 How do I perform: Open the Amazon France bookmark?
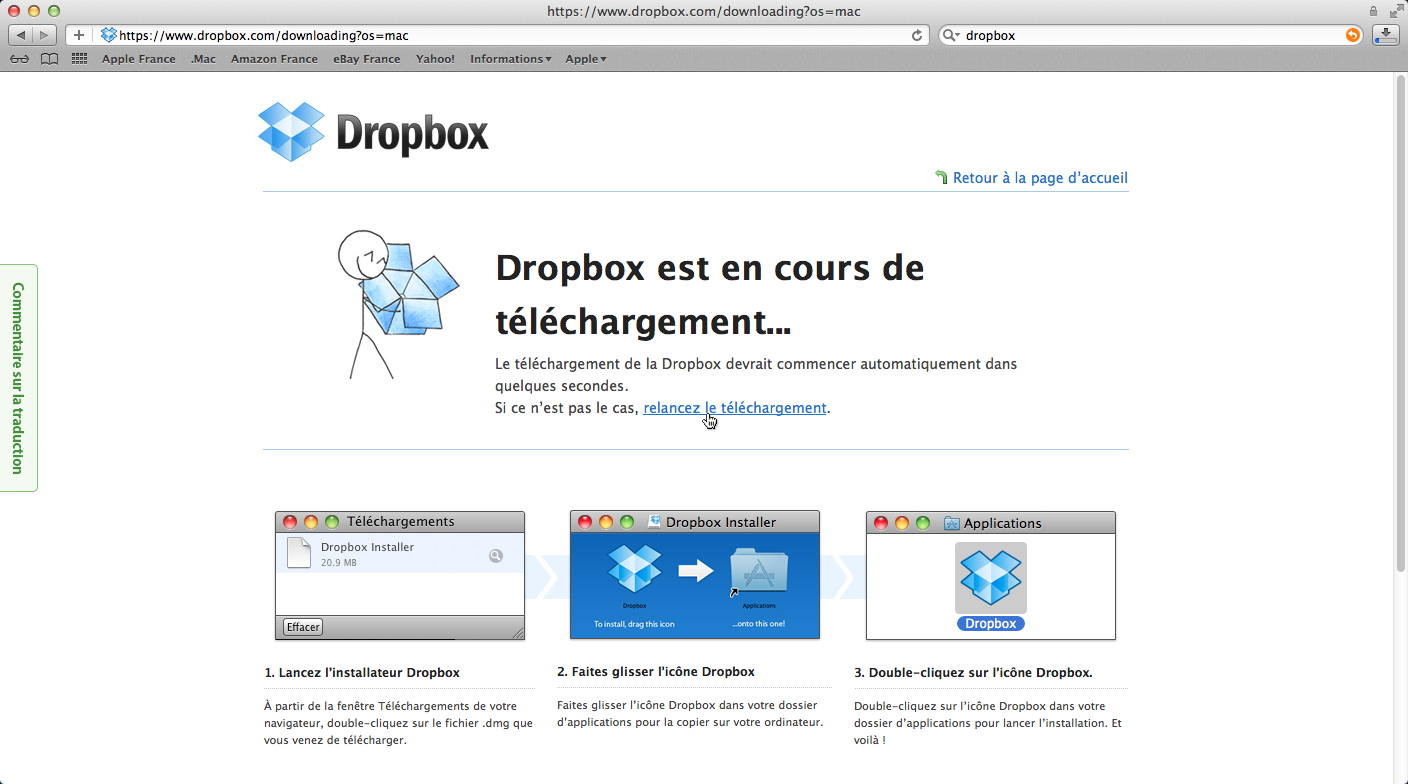[x=274, y=59]
